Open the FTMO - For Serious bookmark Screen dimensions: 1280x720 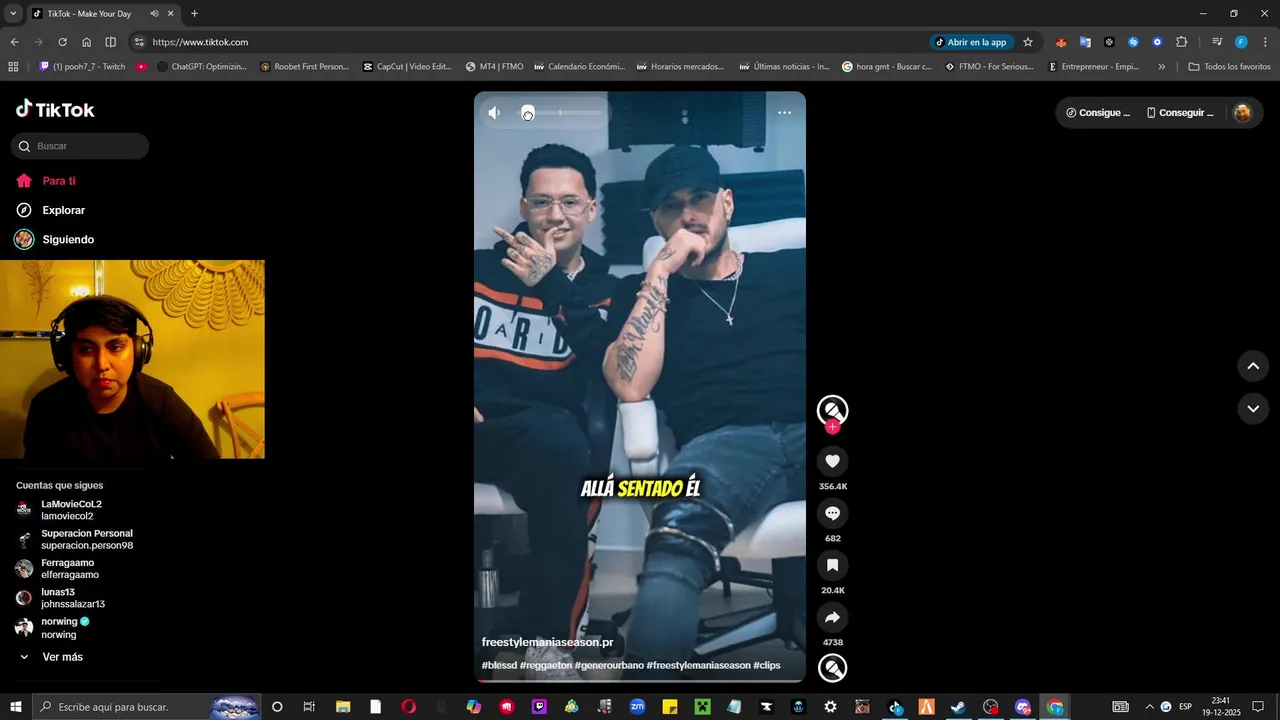click(988, 67)
